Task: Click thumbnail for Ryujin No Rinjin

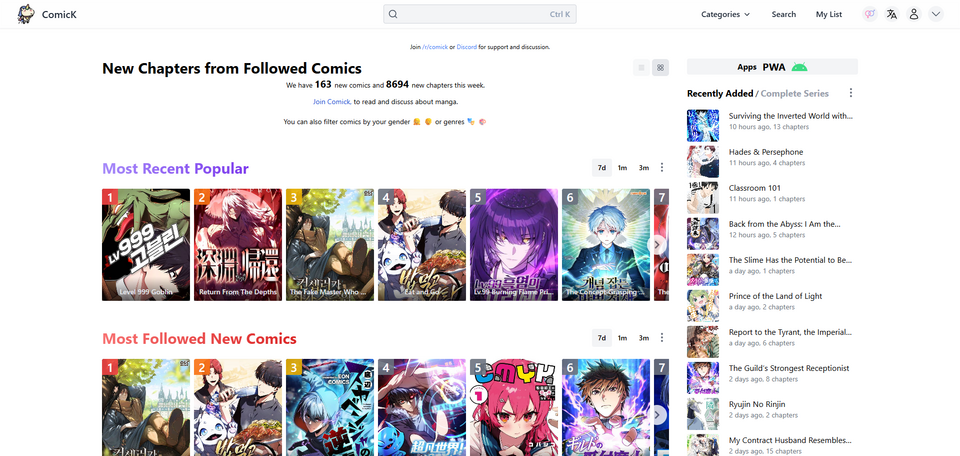Action: pyautogui.click(x=703, y=414)
